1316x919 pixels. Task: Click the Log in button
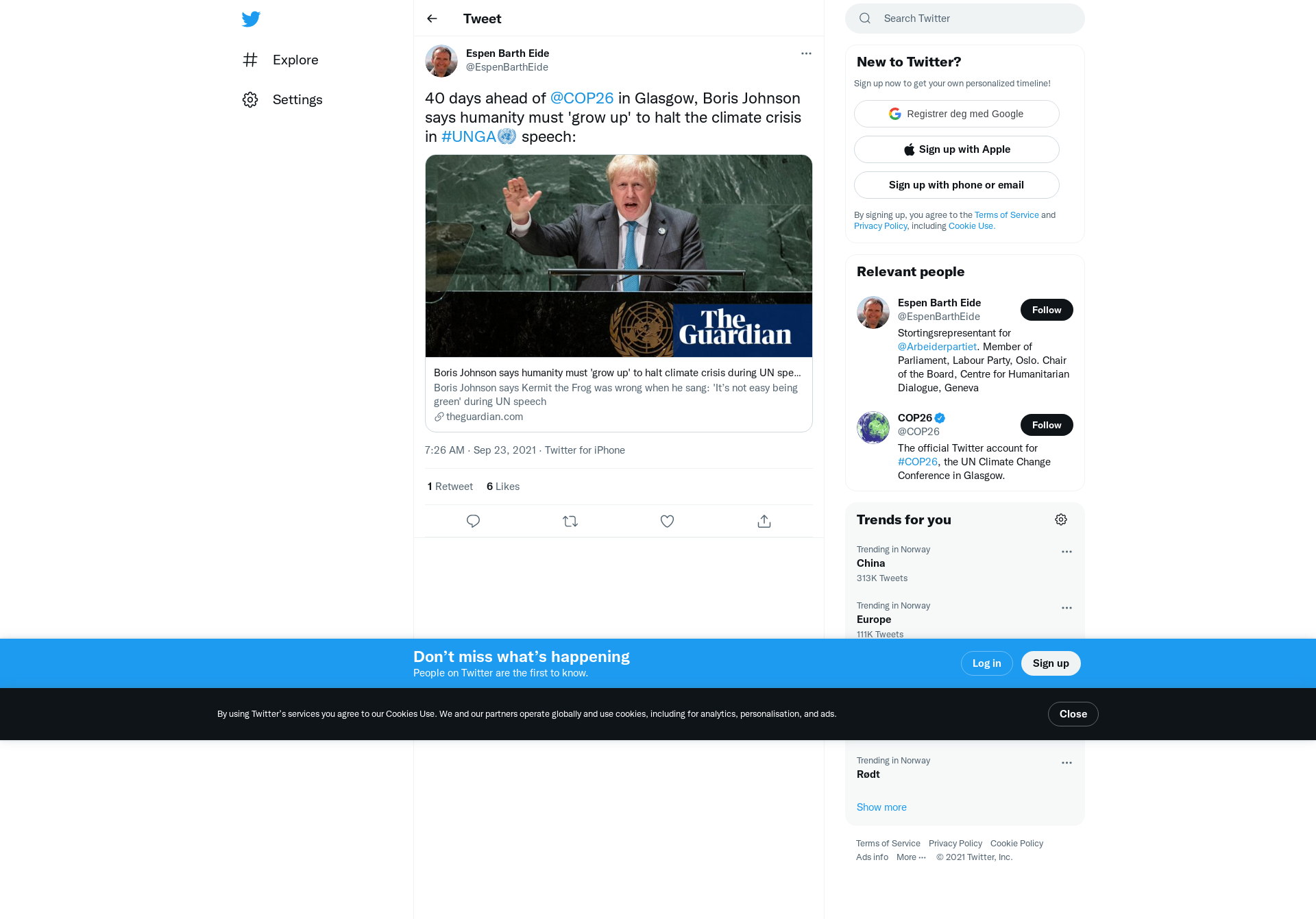coord(987,663)
